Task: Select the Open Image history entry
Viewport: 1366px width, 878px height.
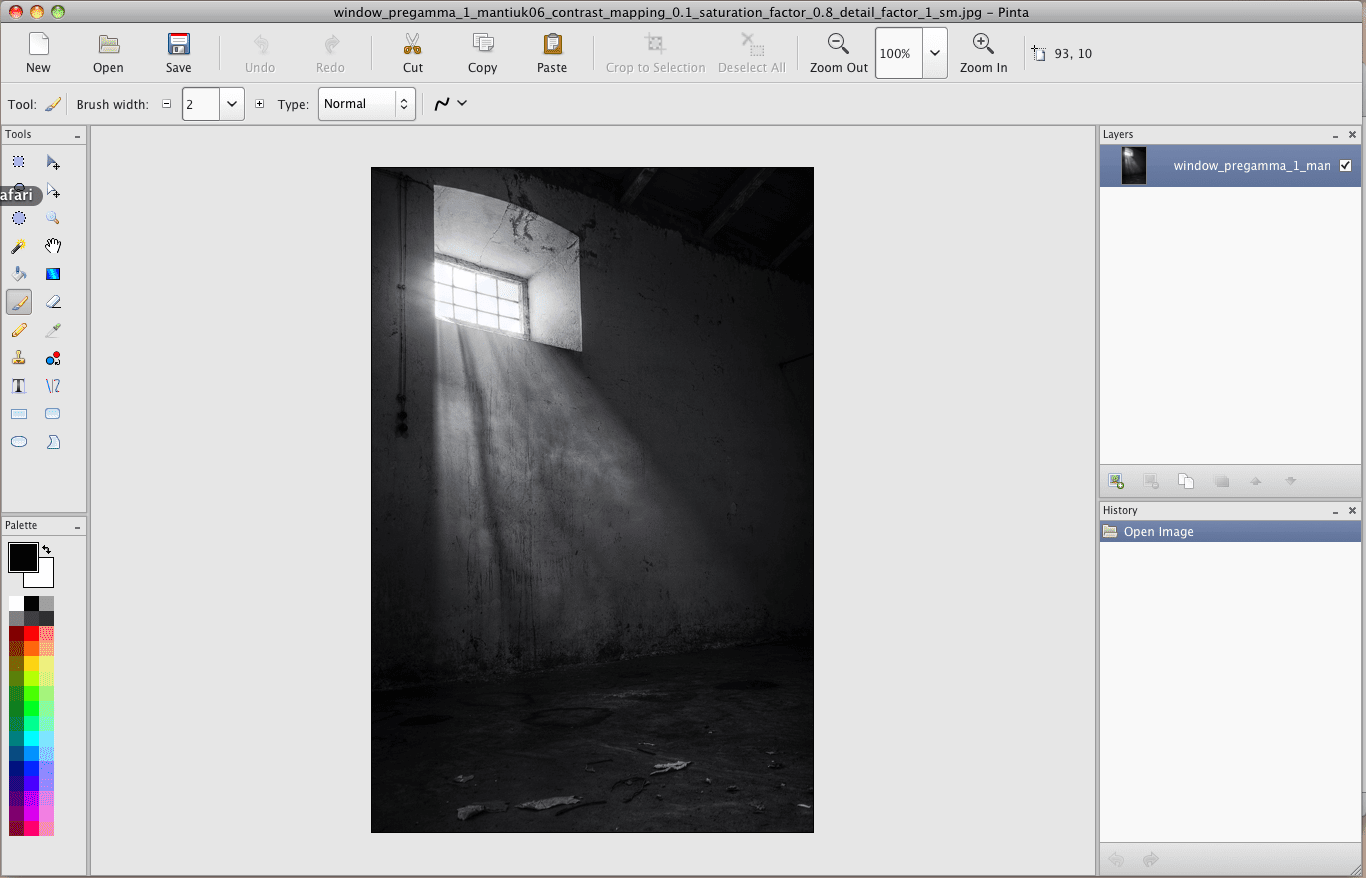Action: (1230, 532)
